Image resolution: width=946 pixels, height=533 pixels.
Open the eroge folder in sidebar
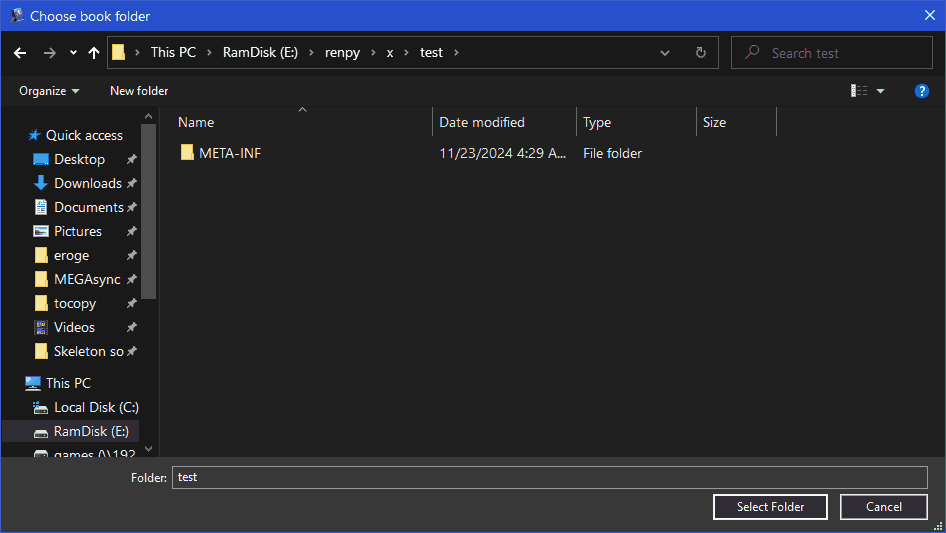[x=71, y=255]
